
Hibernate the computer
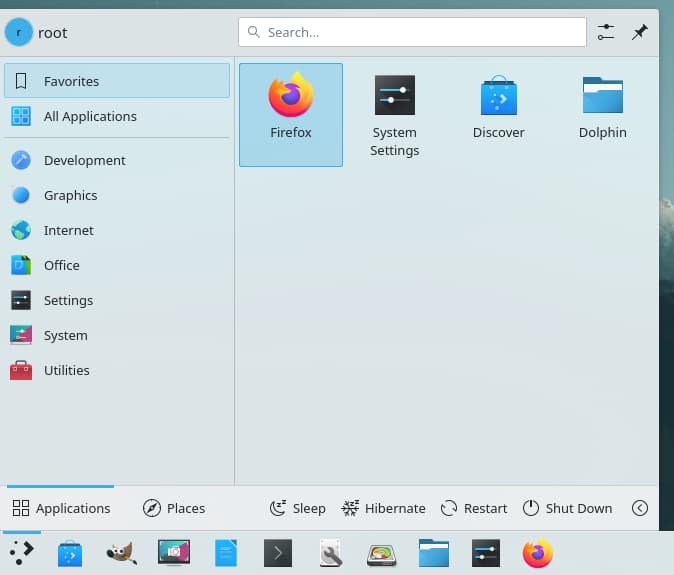click(383, 508)
